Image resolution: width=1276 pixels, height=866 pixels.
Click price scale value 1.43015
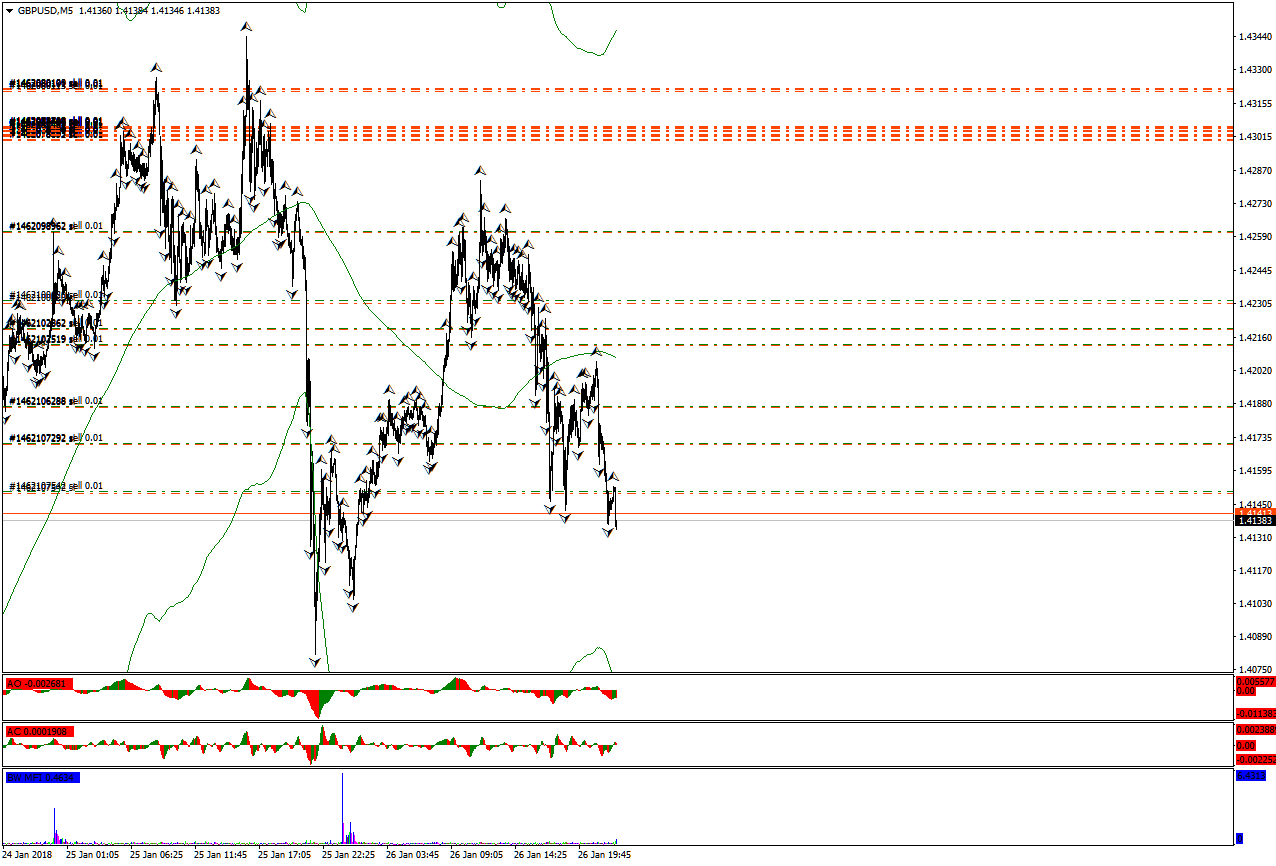click(x=1254, y=136)
